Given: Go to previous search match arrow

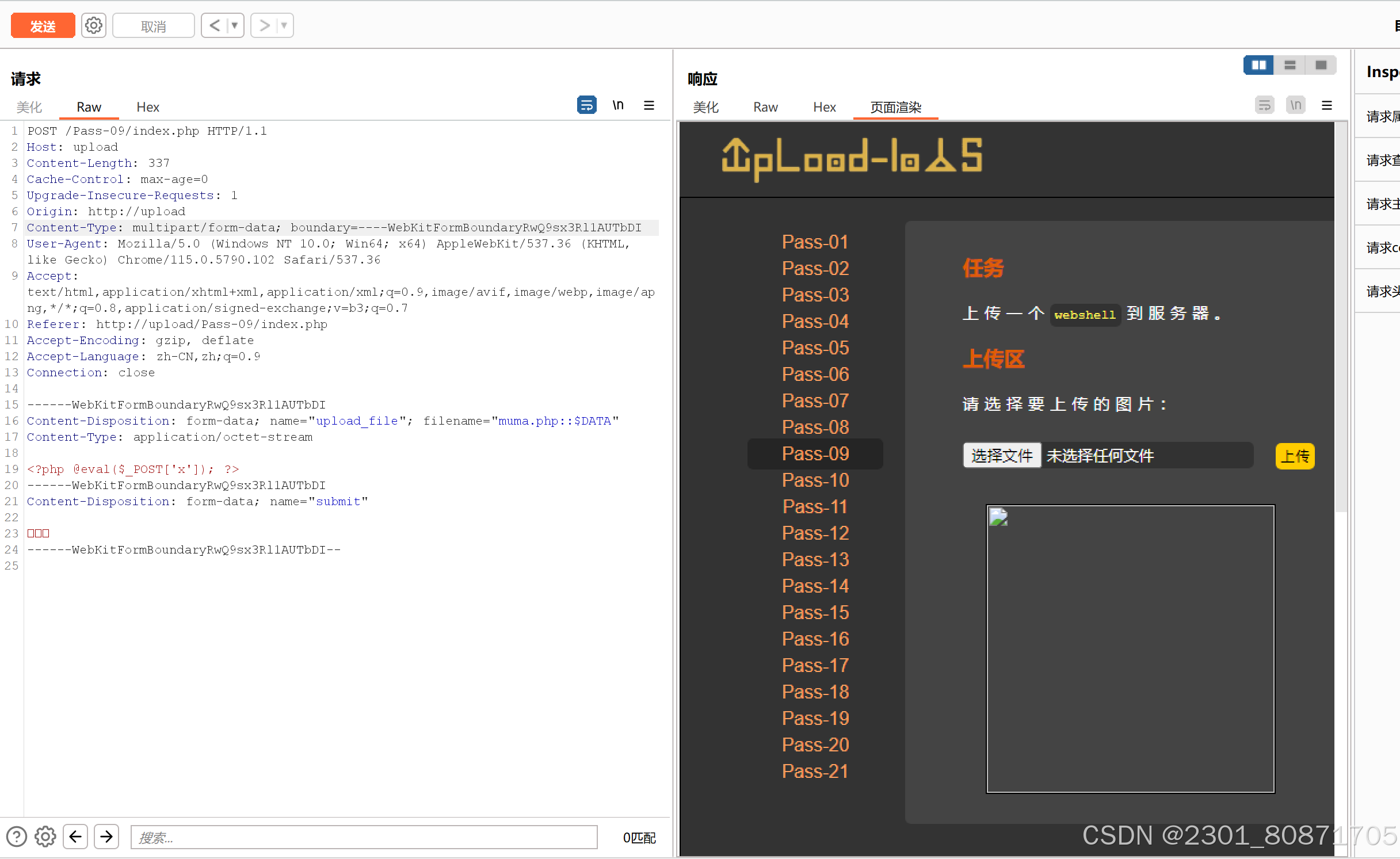Looking at the screenshot, I should click(75, 837).
